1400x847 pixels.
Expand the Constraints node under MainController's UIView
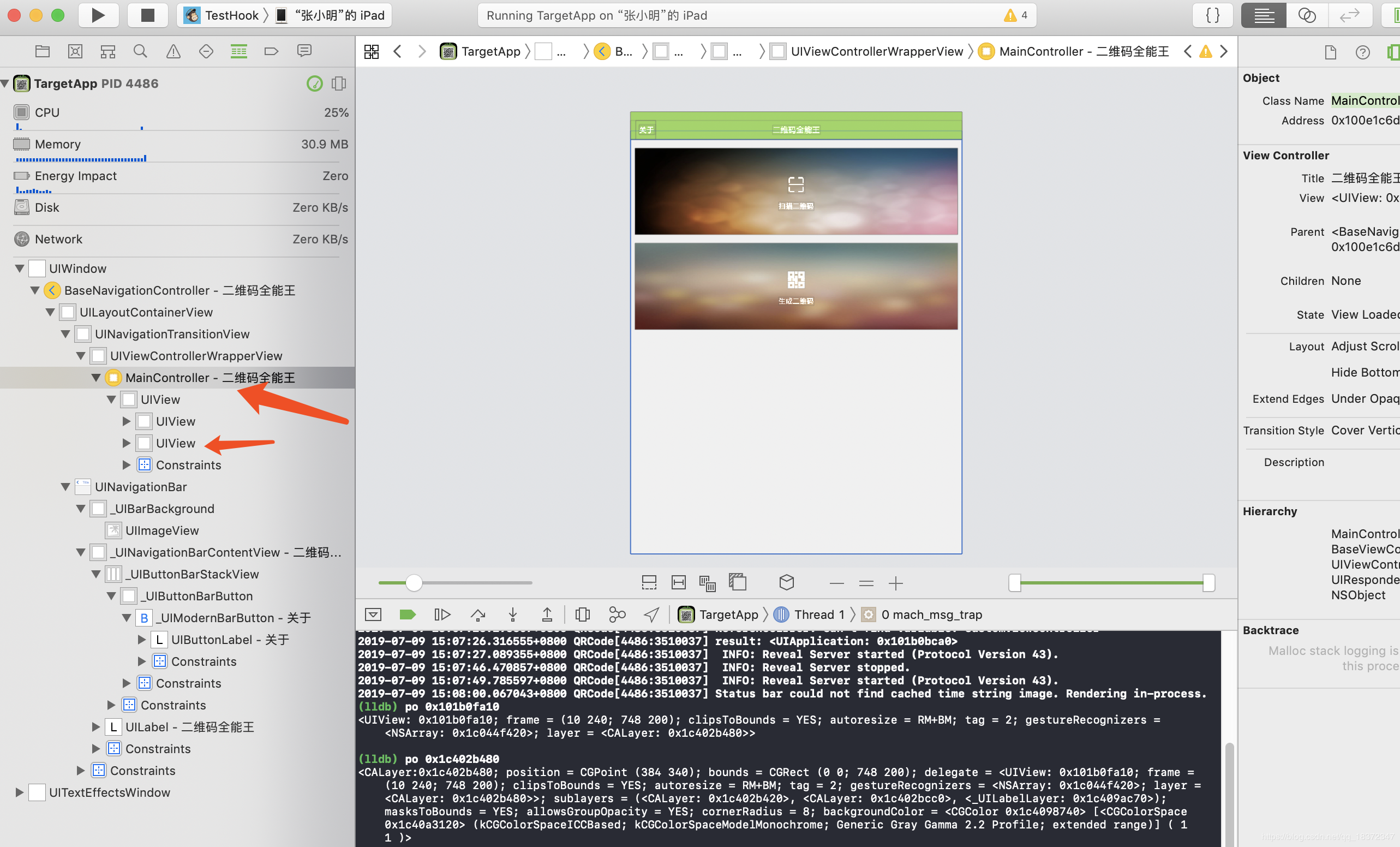tap(127, 465)
